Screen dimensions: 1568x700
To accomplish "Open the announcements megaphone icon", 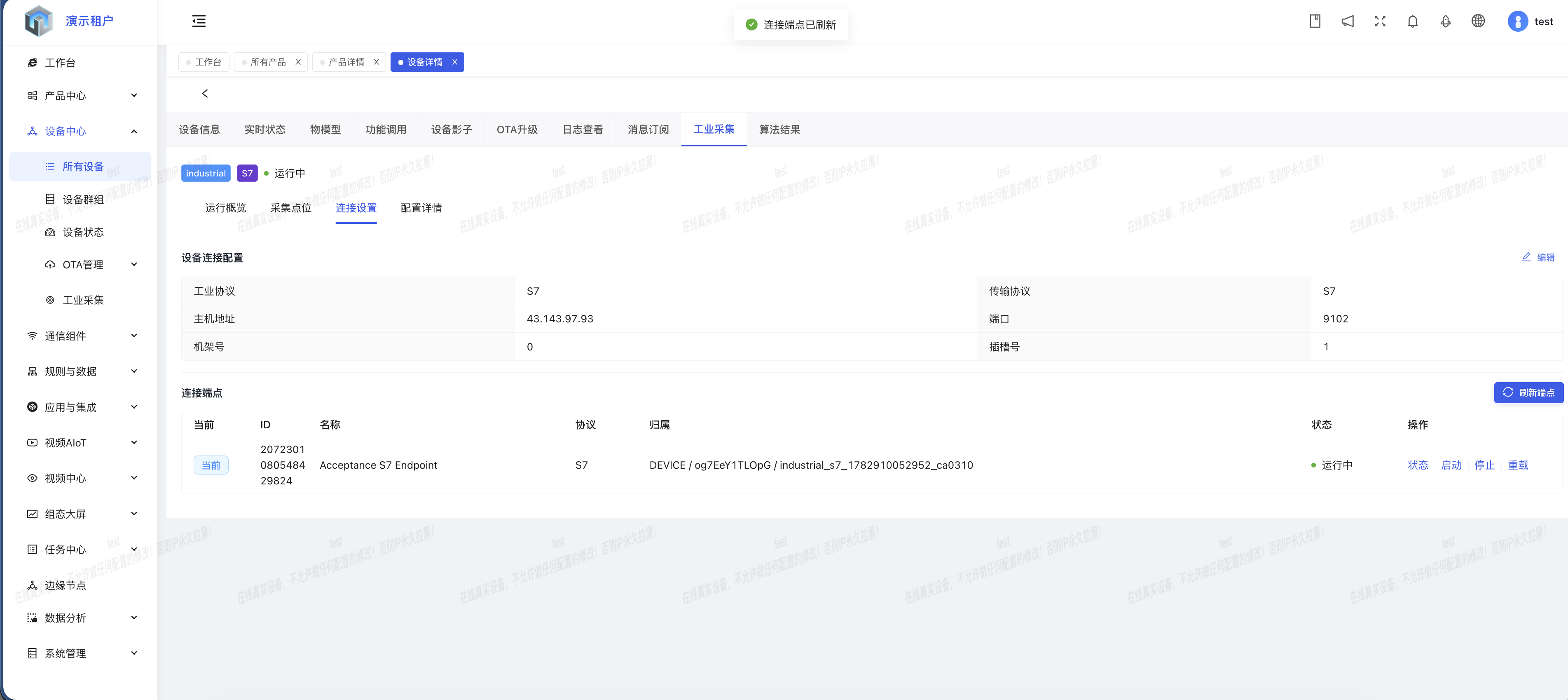I will (x=1348, y=21).
